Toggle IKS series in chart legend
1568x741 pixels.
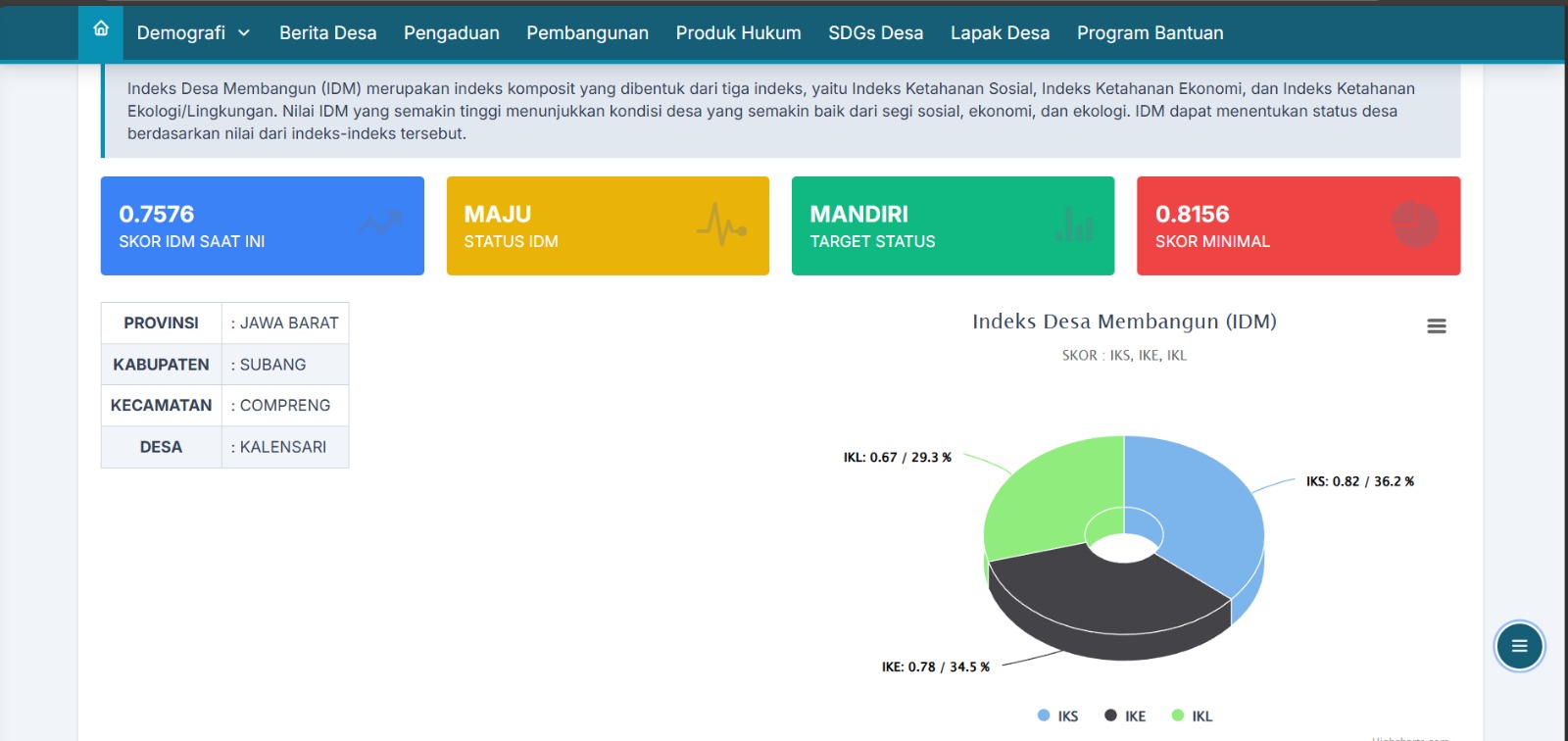coord(1058,716)
